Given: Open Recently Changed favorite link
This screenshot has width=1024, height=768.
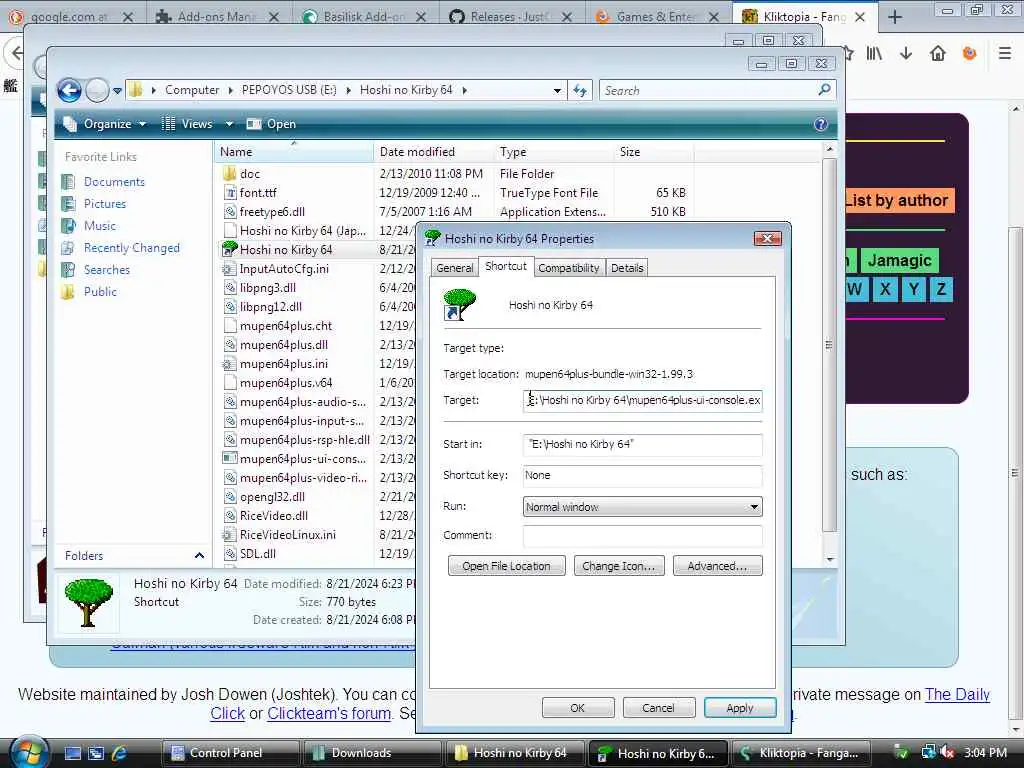Looking at the screenshot, I should pyautogui.click(x=131, y=248).
